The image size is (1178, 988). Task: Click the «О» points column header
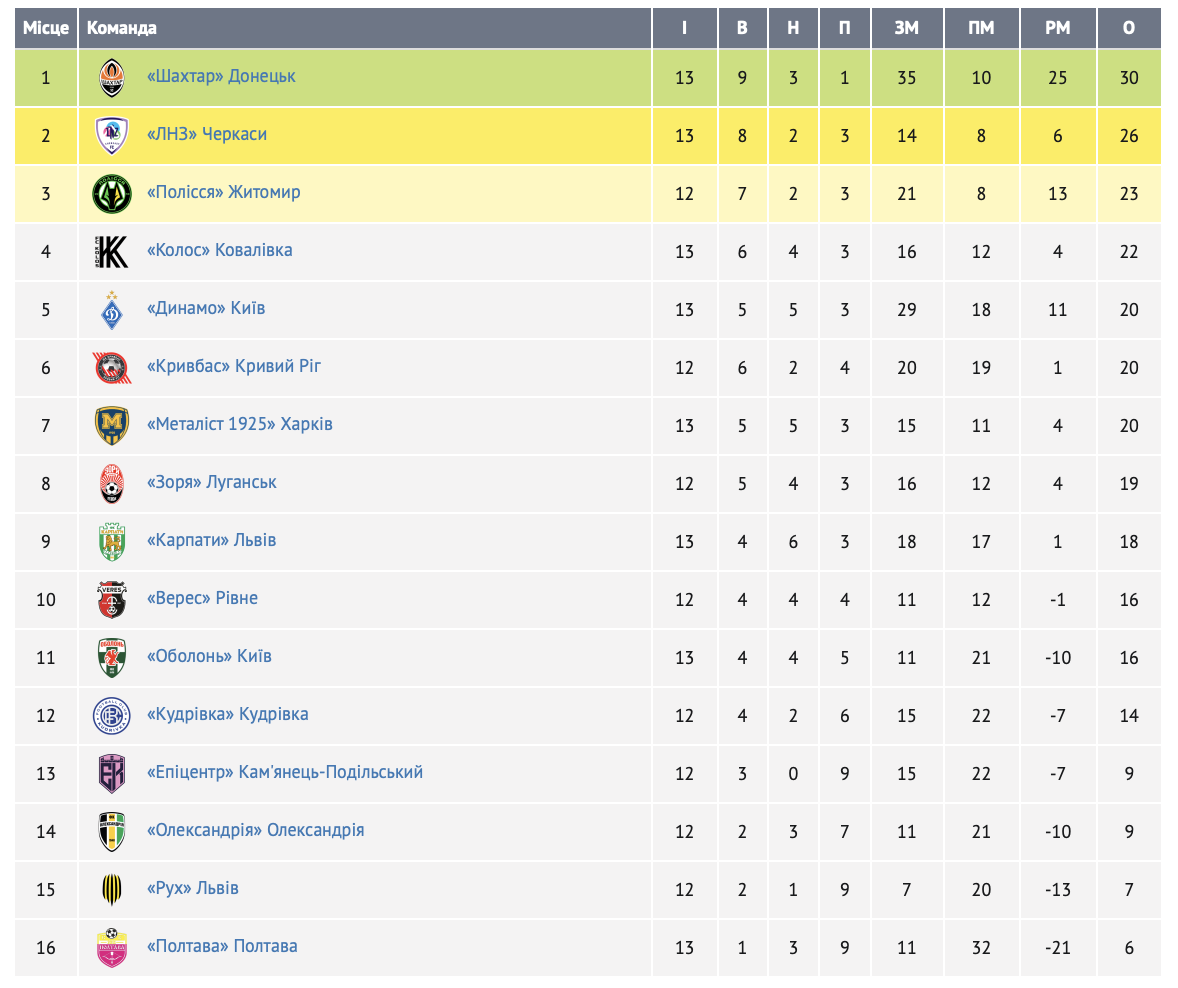tap(1129, 28)
